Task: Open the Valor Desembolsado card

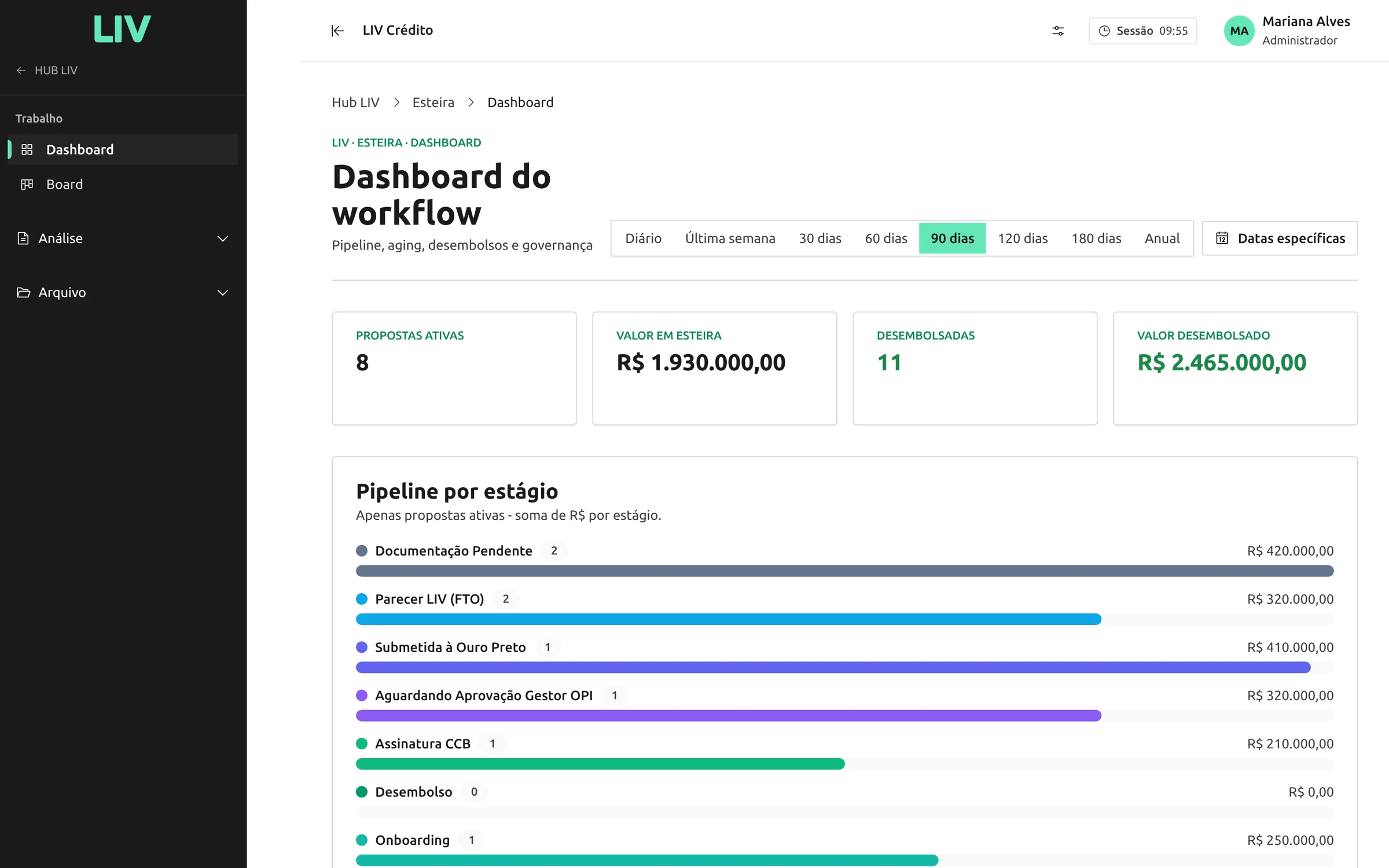Action: point(1235,369)
